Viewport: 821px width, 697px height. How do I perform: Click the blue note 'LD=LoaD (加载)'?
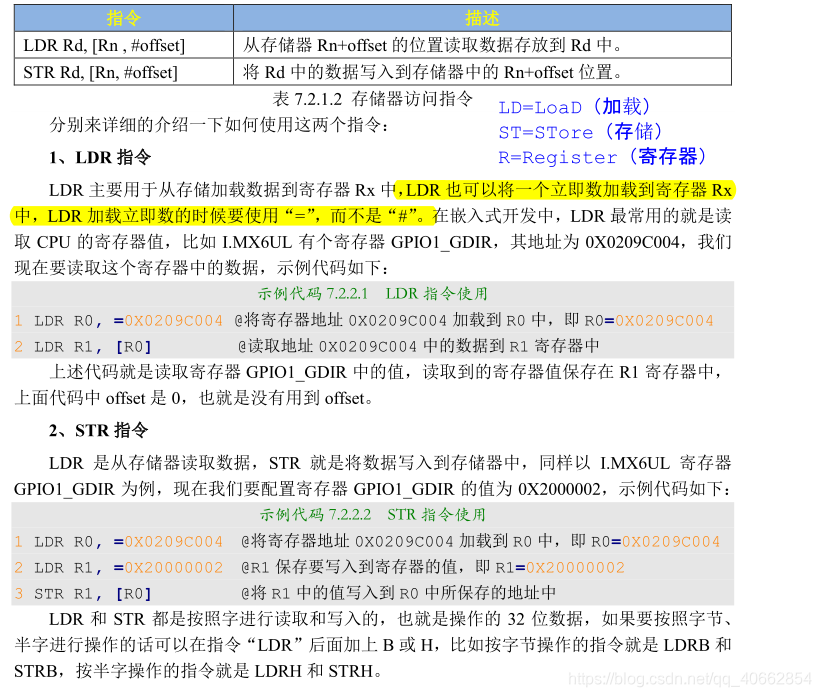pyautogui.click(x=574, y=107)
